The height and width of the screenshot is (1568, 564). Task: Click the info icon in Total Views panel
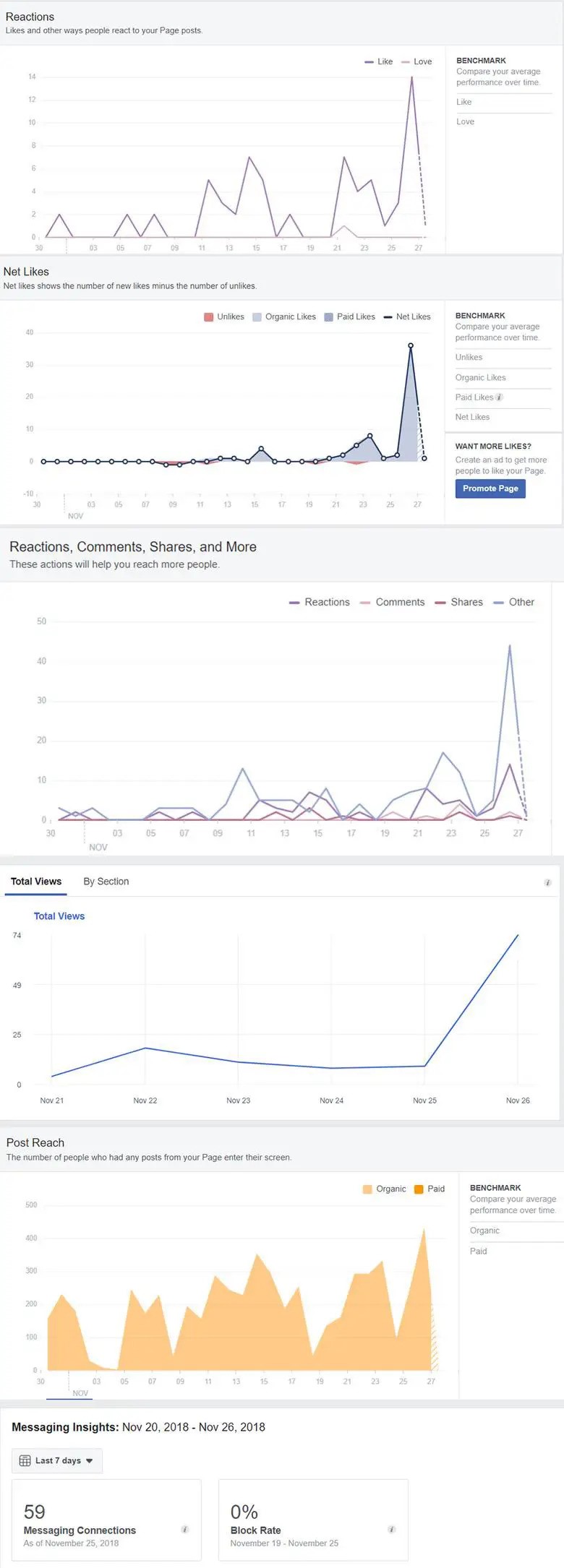tap(547, 882)
